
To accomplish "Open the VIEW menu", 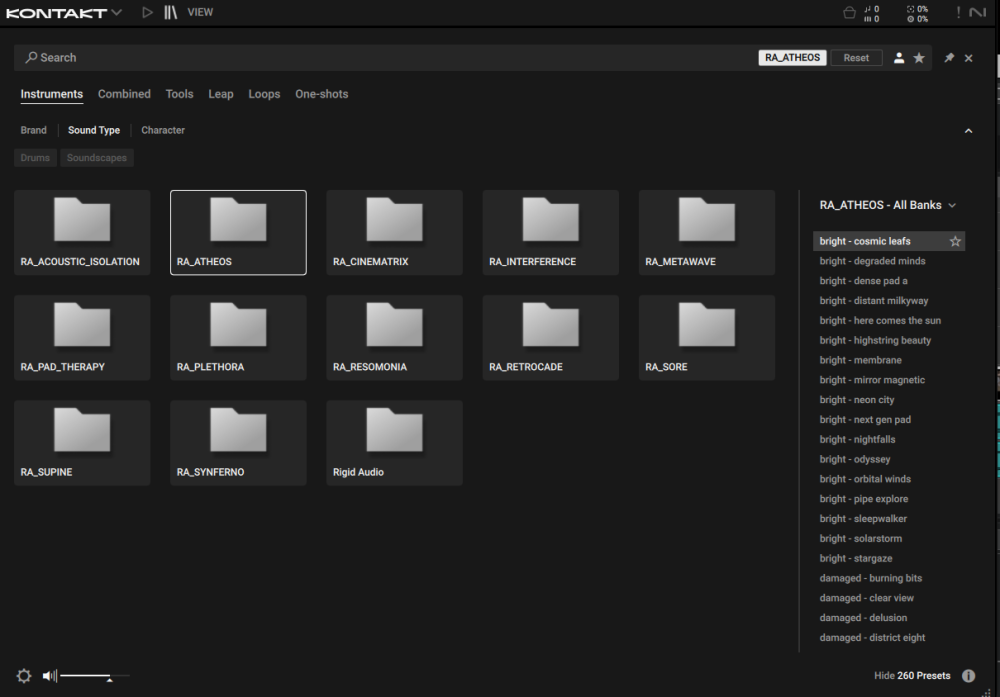I will [200, 12].
